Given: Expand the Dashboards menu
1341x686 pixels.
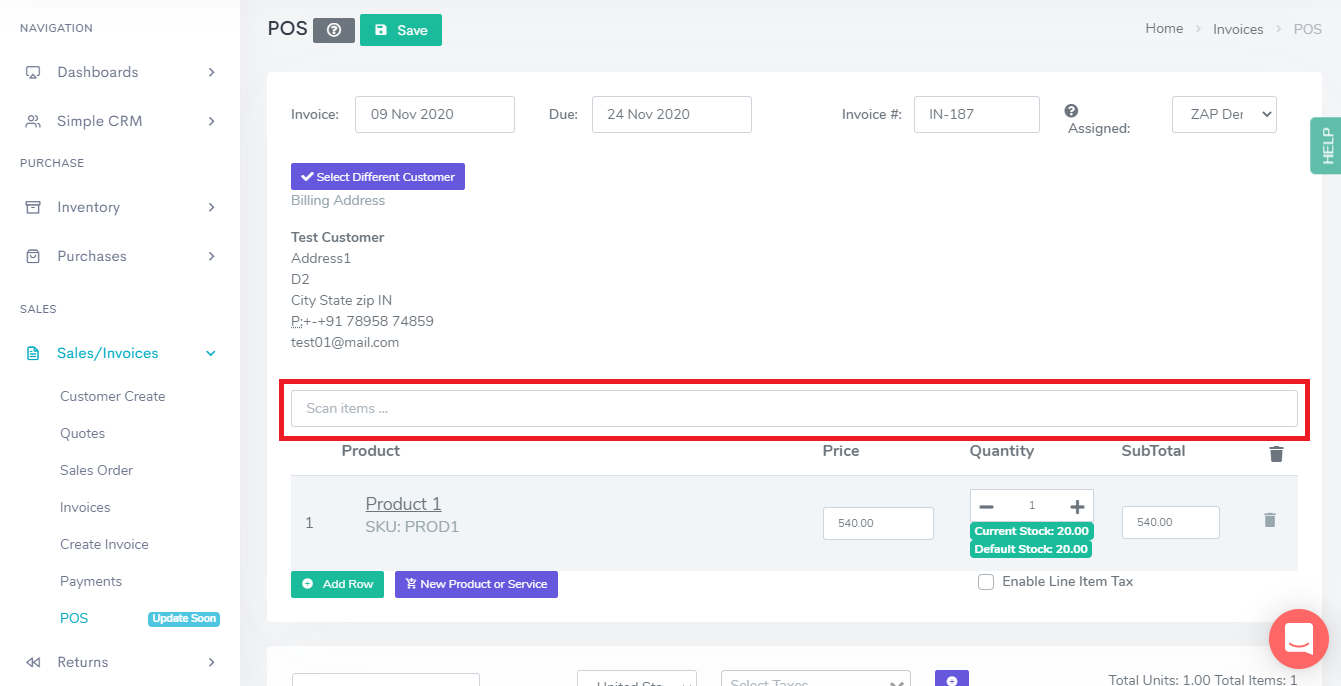Looking at the screenshot, I should [x=120, y=72].
